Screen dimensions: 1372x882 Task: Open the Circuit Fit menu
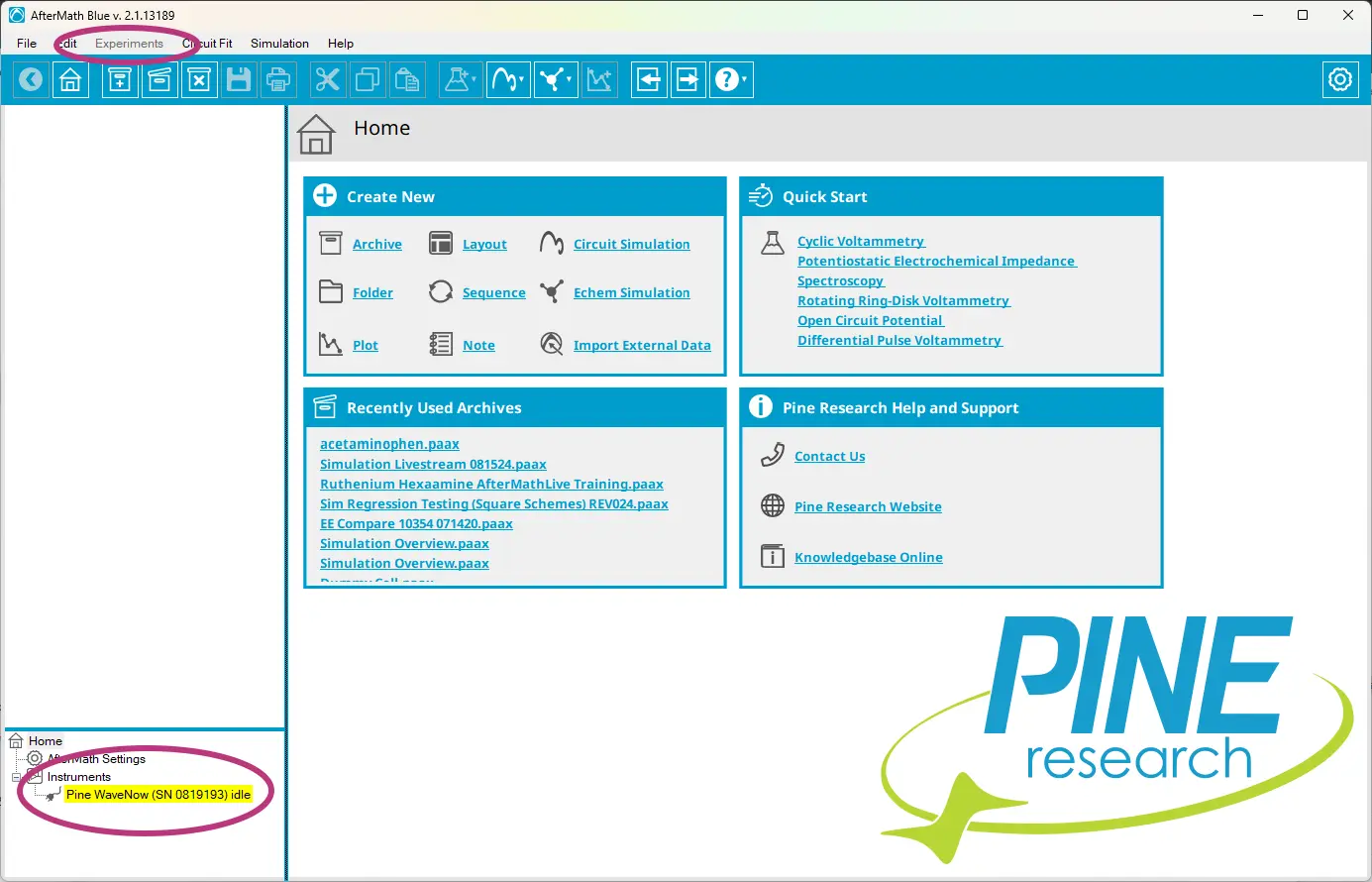pyautogui.click(x=207, y=44)
